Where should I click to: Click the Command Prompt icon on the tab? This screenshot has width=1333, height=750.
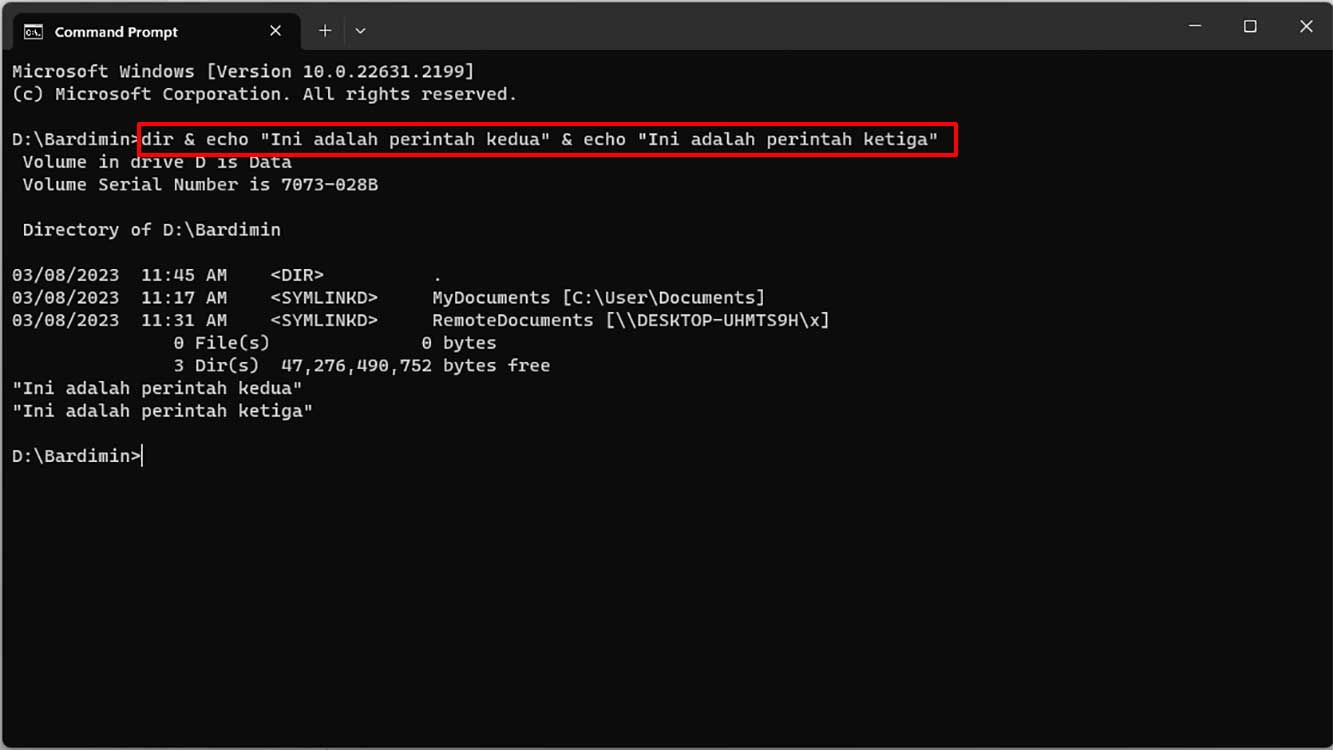(33, 31)
